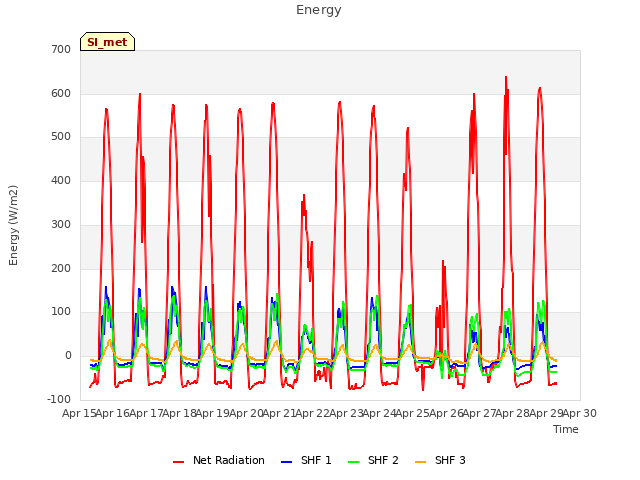The width and height of the screenshot is (640, 480).
Task: Toggle the SHF 2 legend entry
Action: 373,460
